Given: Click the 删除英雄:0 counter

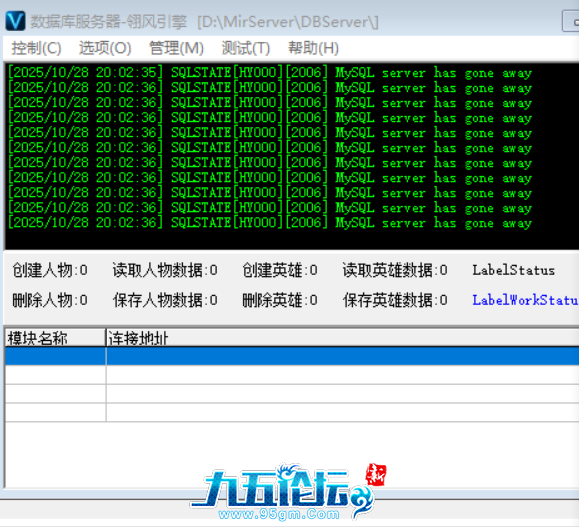Looking at the screenshot, I should 280,300.
